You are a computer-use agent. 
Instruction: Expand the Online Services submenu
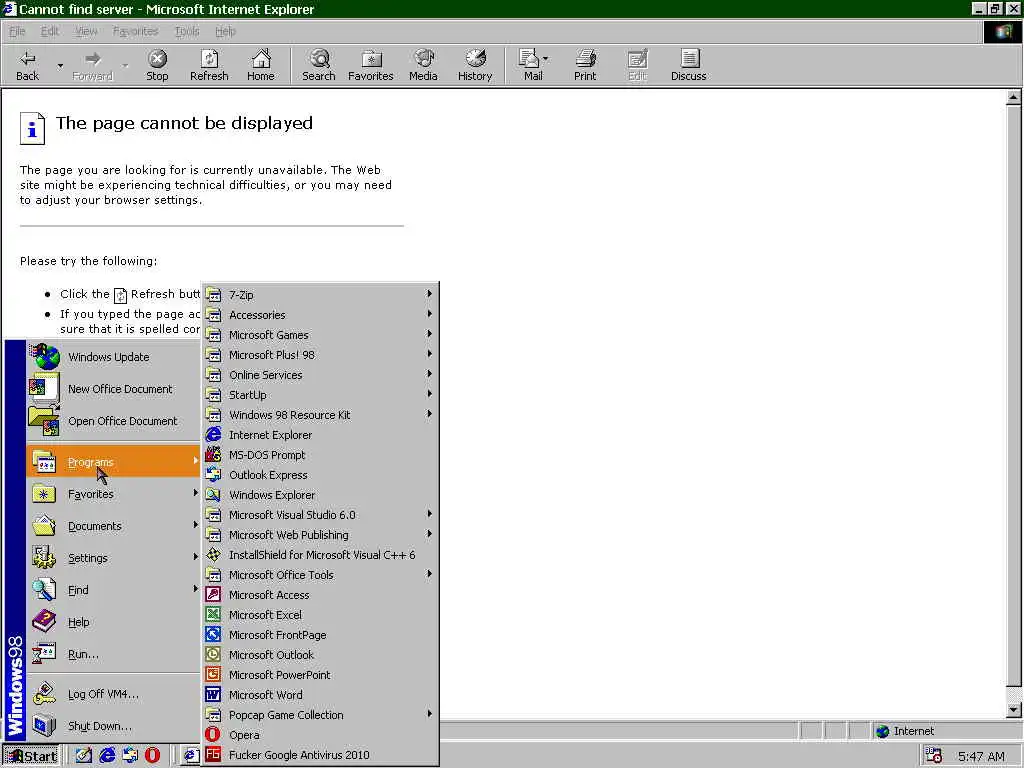tap(320, 375)
